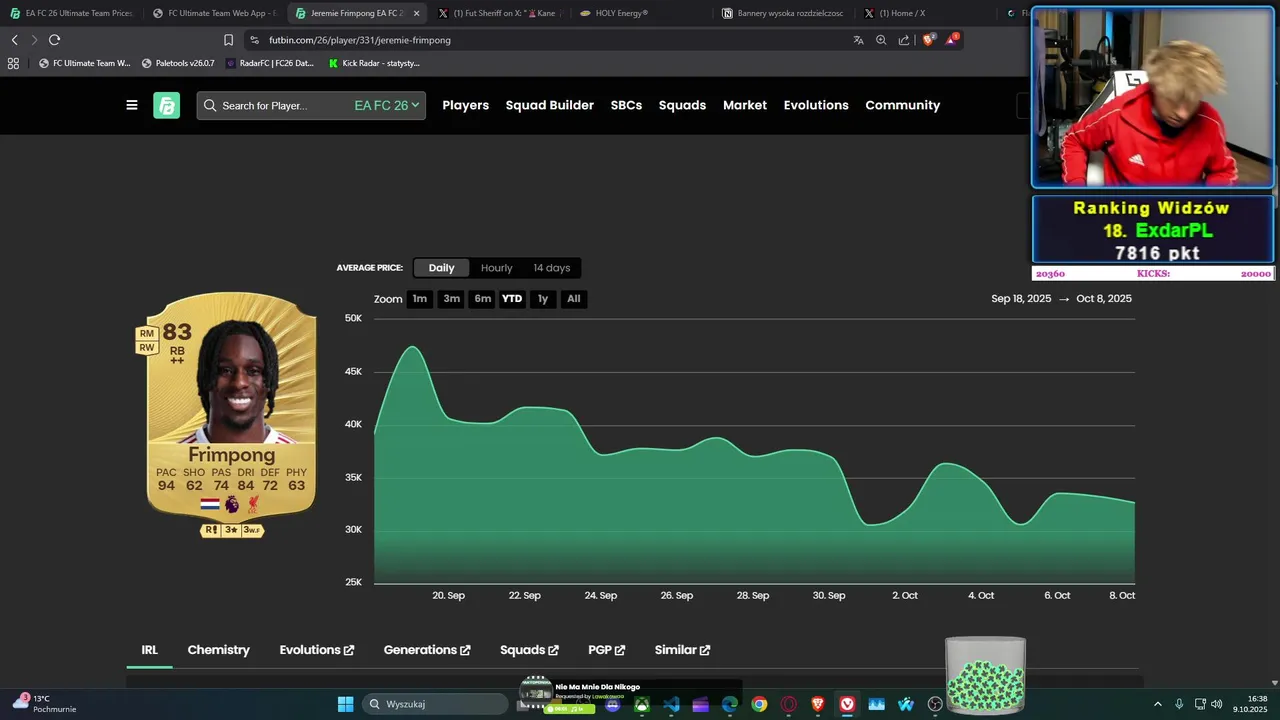Open the Community menu
Screen dimensions: 1280x720
903,105
